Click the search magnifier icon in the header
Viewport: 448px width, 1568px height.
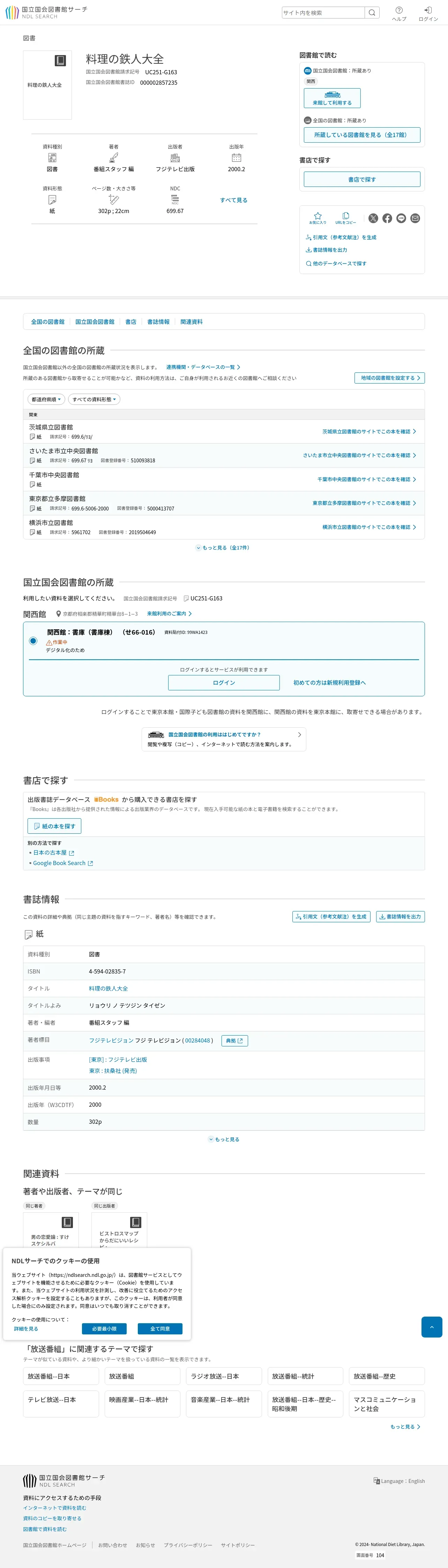tap(372, 13)
